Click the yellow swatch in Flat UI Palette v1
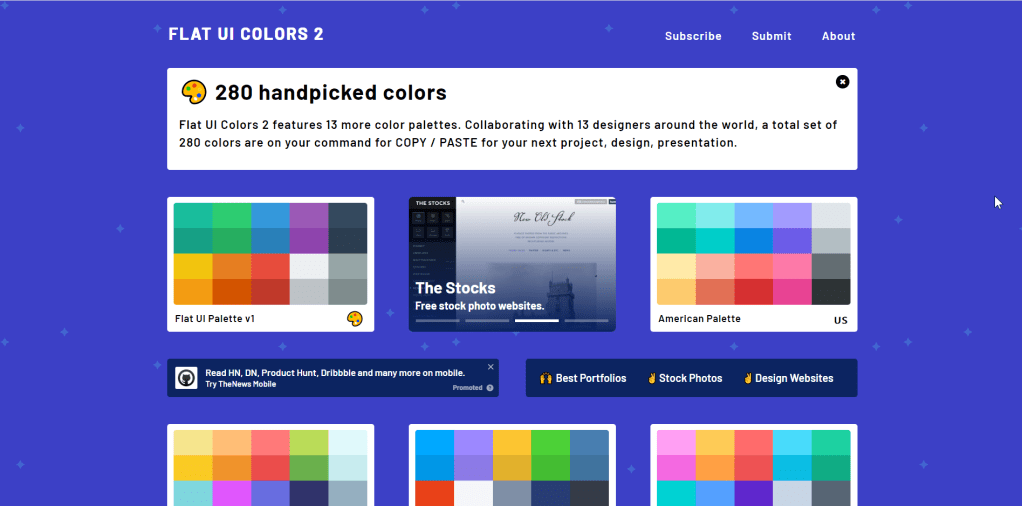 click(x=193, y=266)
